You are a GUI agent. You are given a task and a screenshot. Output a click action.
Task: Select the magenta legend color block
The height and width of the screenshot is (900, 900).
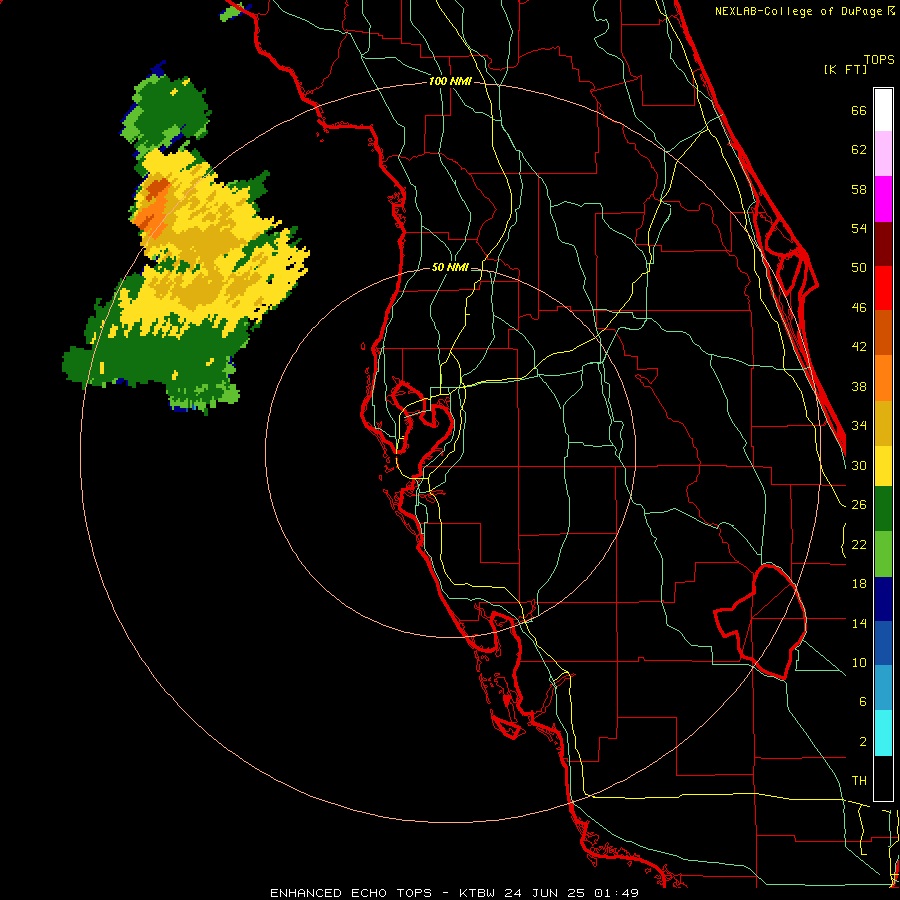[883, 199]
